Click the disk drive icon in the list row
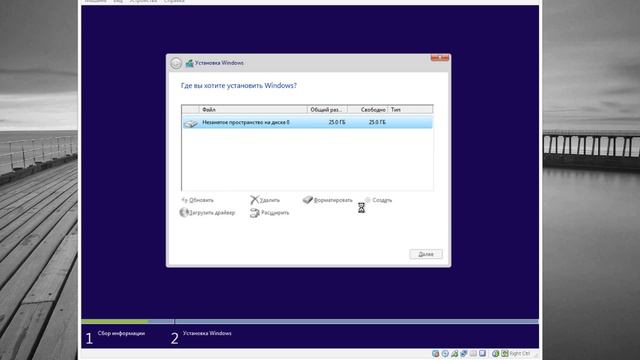 point(191,123)
